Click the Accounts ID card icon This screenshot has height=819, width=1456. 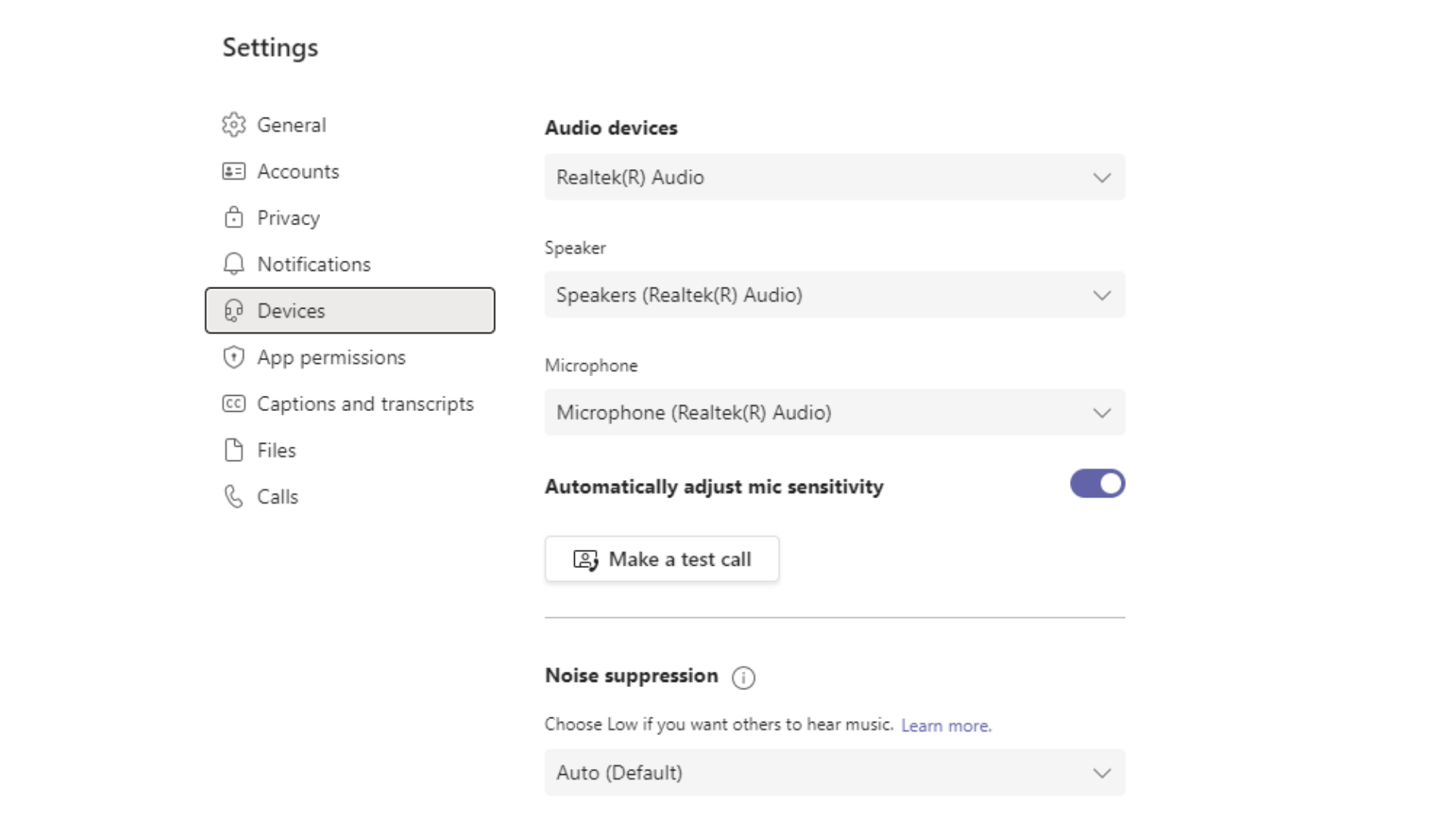(234, 171)
